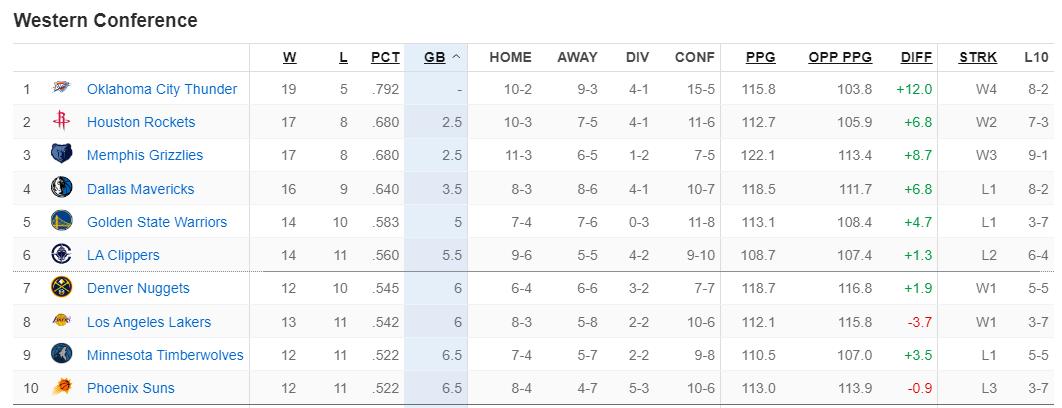1062x408 pixels.
Task: Click the LA Clippers logo icon
Action: [x=61, y=255]
